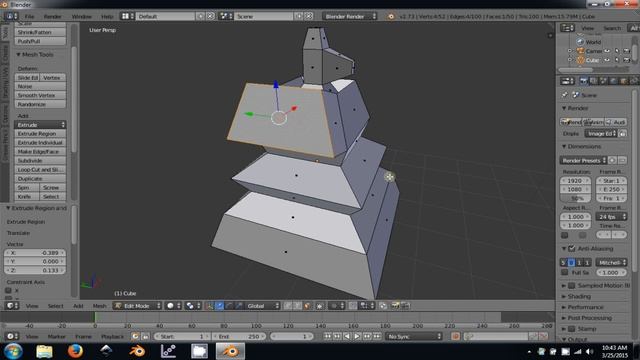Enable the Stamp checkbox
640x360 pixels.
(x=572, y=329)
